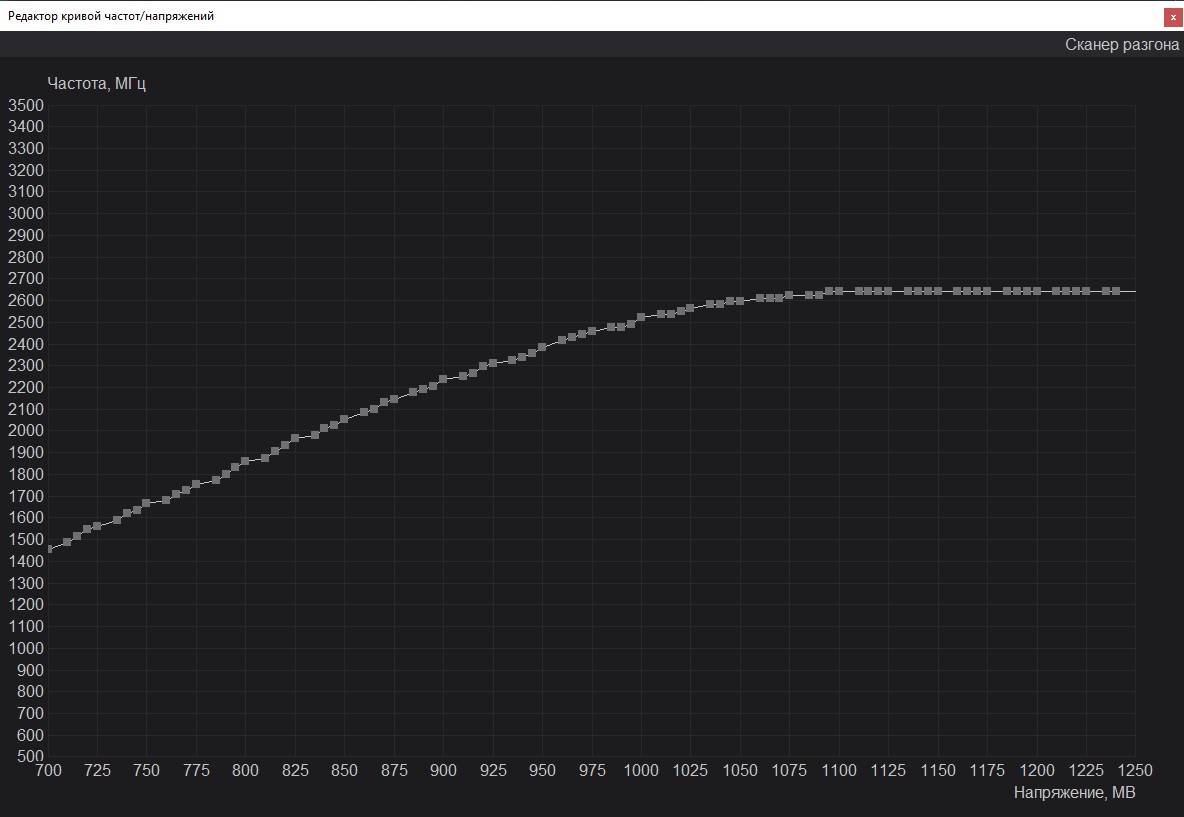Select the curve point at 725 mV
The width and height of the screenshot is (1184, 817).
coord(97,526)
